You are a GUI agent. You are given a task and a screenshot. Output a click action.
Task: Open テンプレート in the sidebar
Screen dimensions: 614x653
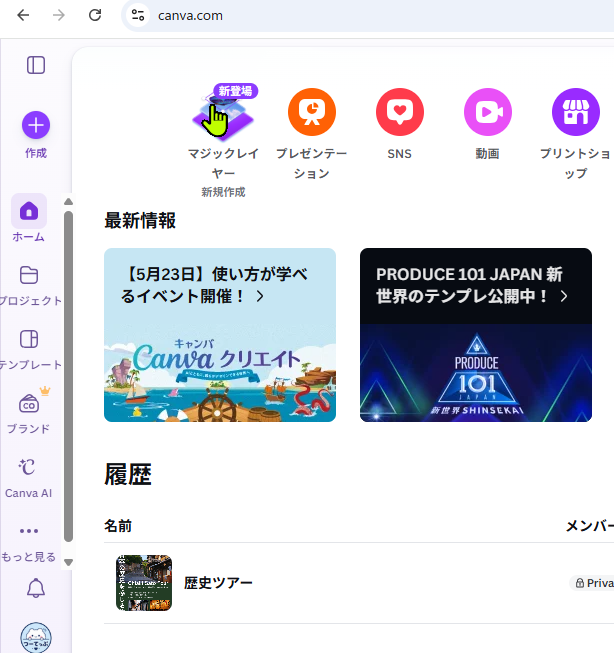(29, 349)
